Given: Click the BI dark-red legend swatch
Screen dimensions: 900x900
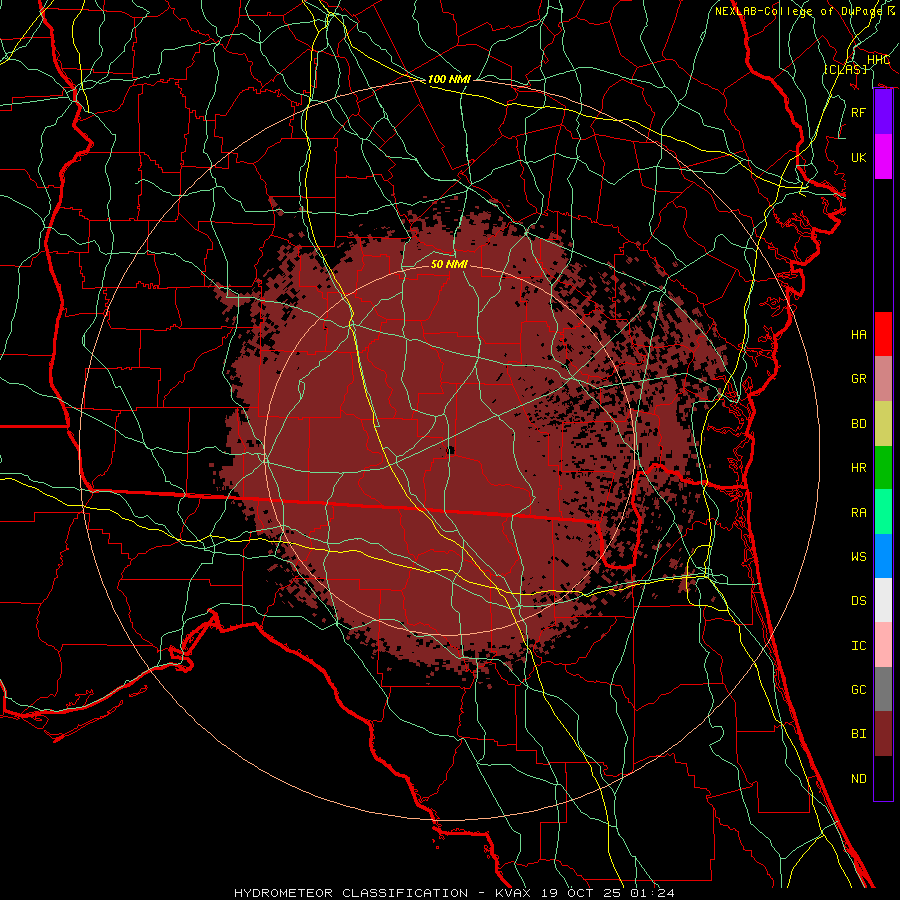Looking at the screenshot, I should [x=883, y=734].
